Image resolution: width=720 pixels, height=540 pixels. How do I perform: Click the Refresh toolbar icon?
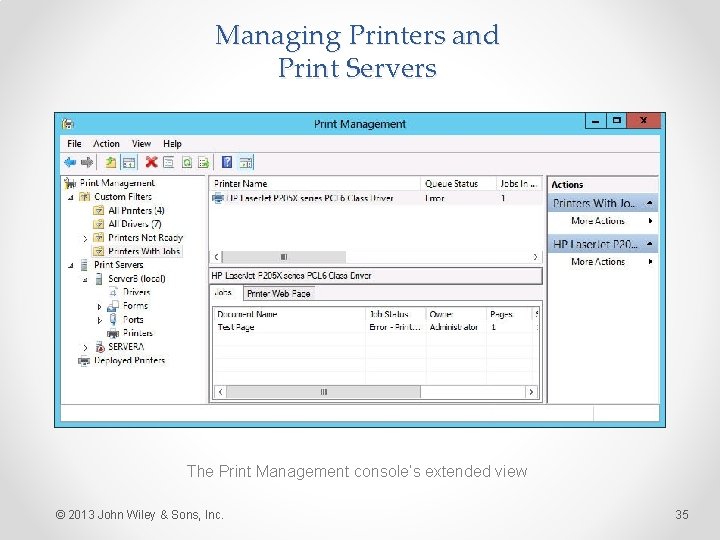[x=186, y=162]
